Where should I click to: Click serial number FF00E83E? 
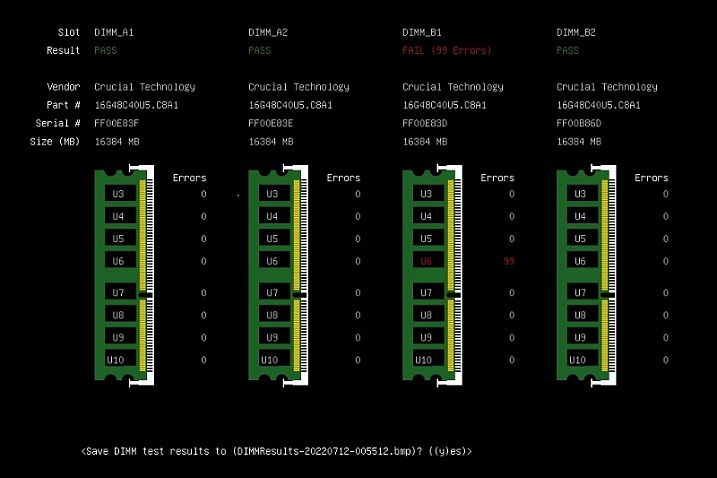point(271,123)
